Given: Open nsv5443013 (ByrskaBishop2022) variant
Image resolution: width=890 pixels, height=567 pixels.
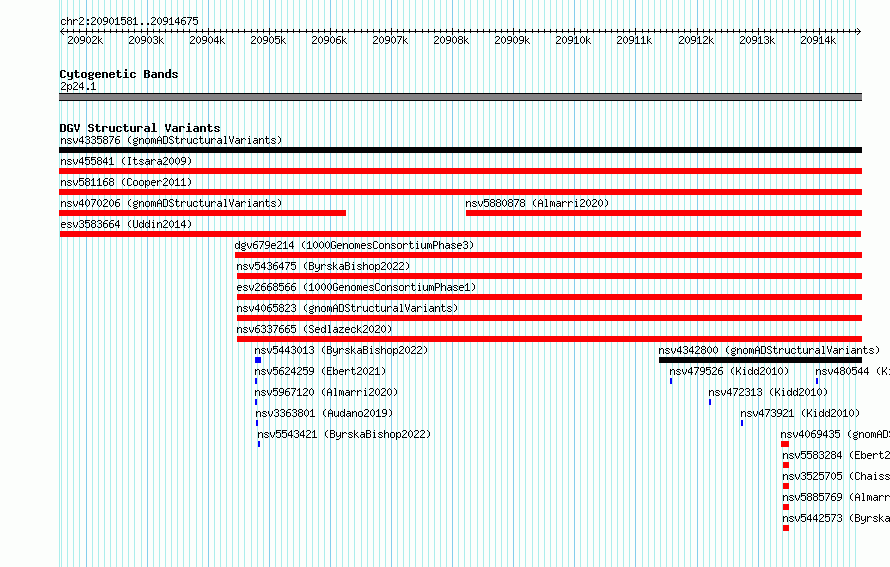Looking at the screenshot, I should 341,350.
